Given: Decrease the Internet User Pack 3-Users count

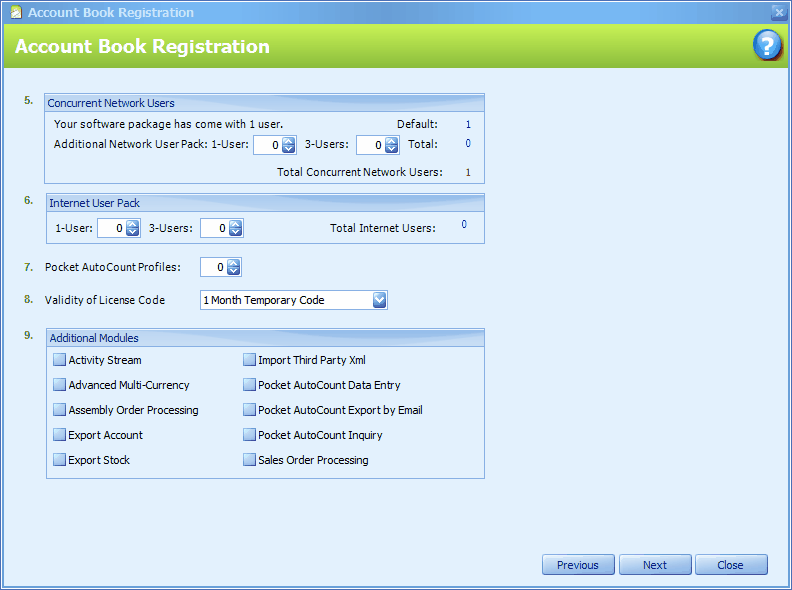Looking at the screenshot, I should coord(235,232).
